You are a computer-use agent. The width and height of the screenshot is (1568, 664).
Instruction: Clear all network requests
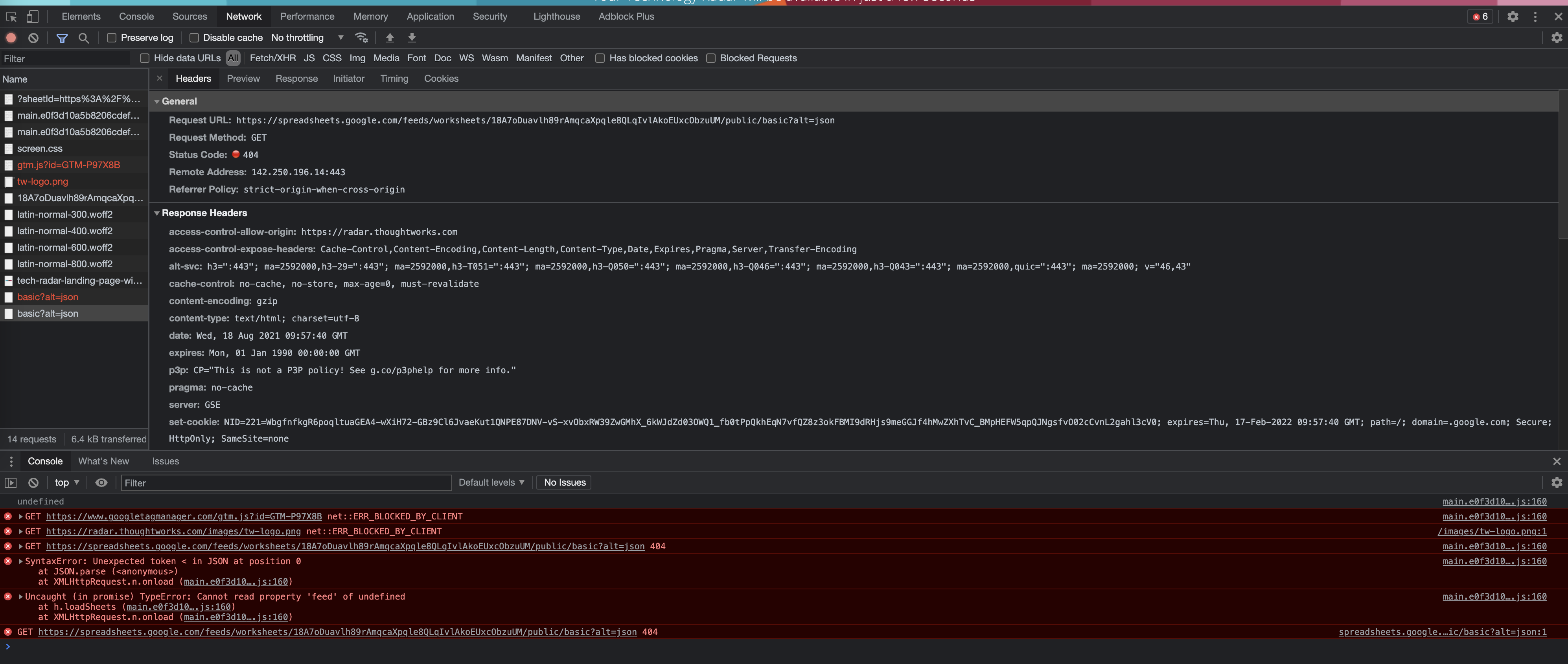pyautogui.click(x=33, y=37)
